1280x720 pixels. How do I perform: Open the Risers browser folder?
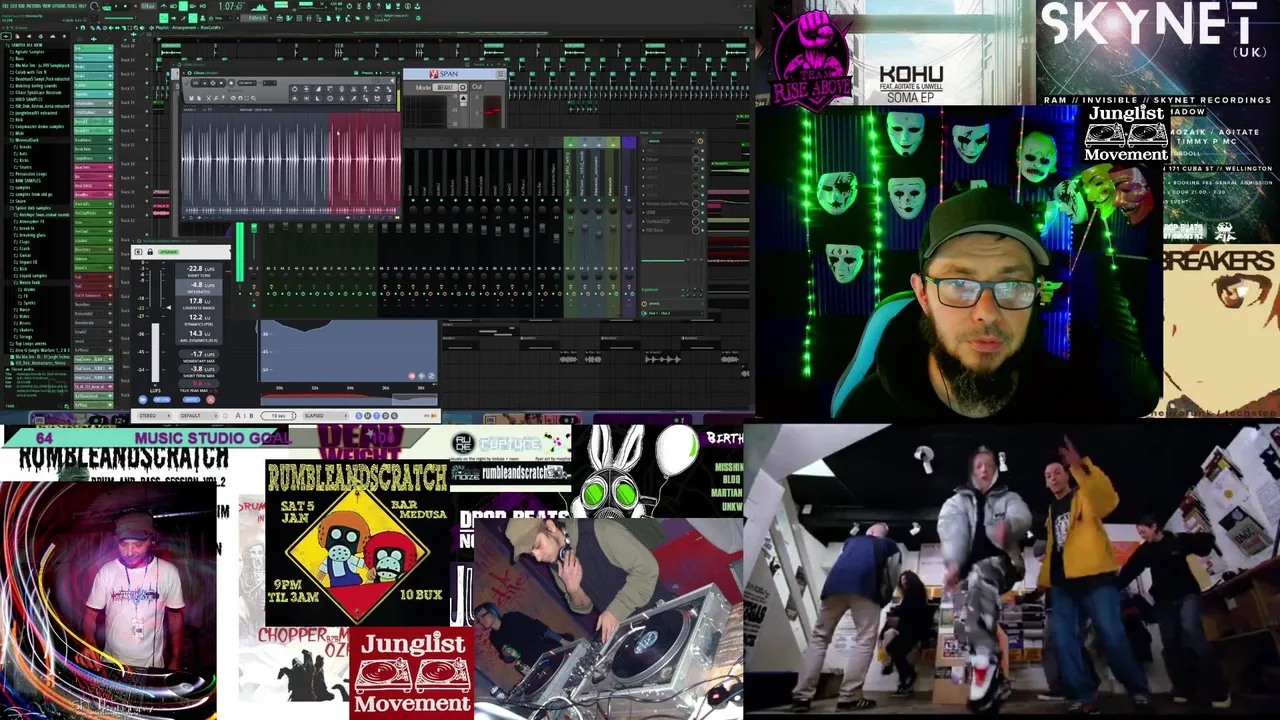[x=24, y=323]
